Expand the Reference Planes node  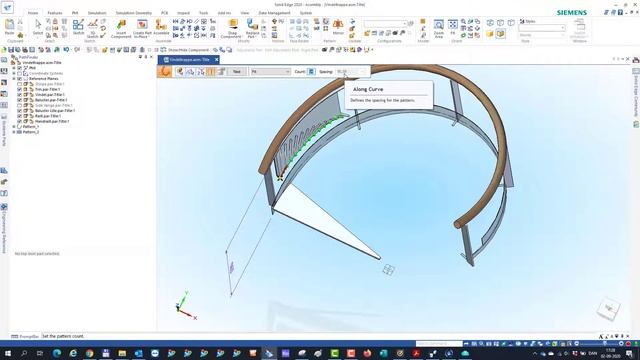coord(14,79)
